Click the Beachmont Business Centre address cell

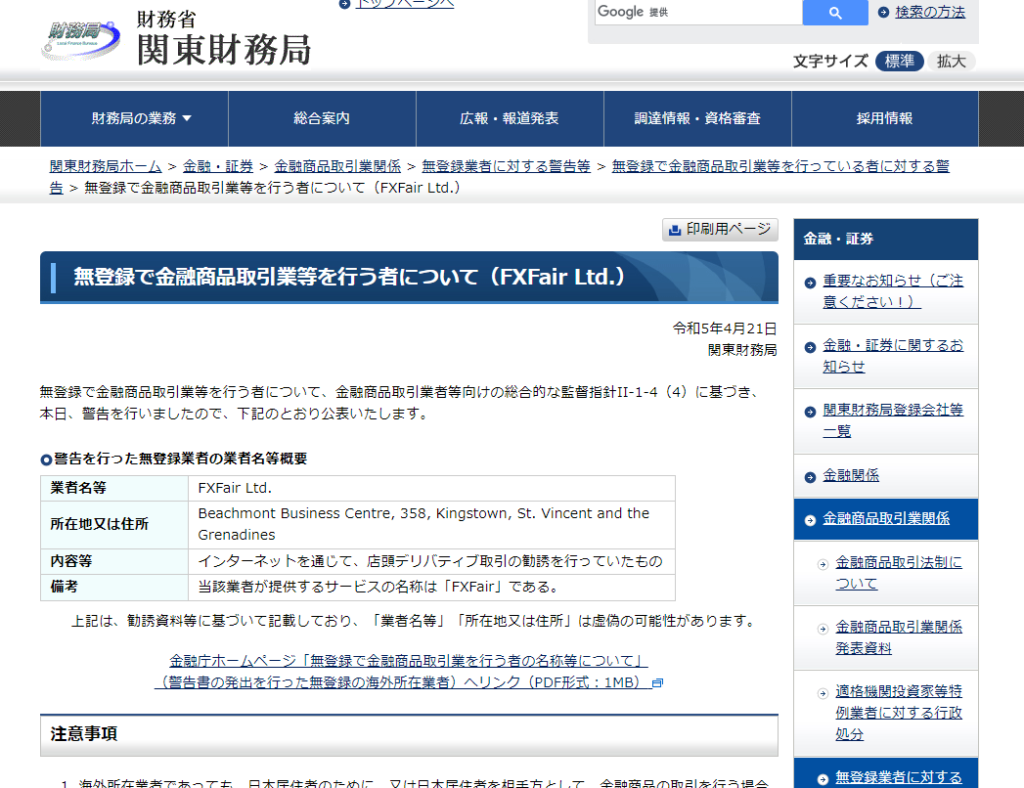(x=432, y=525)
